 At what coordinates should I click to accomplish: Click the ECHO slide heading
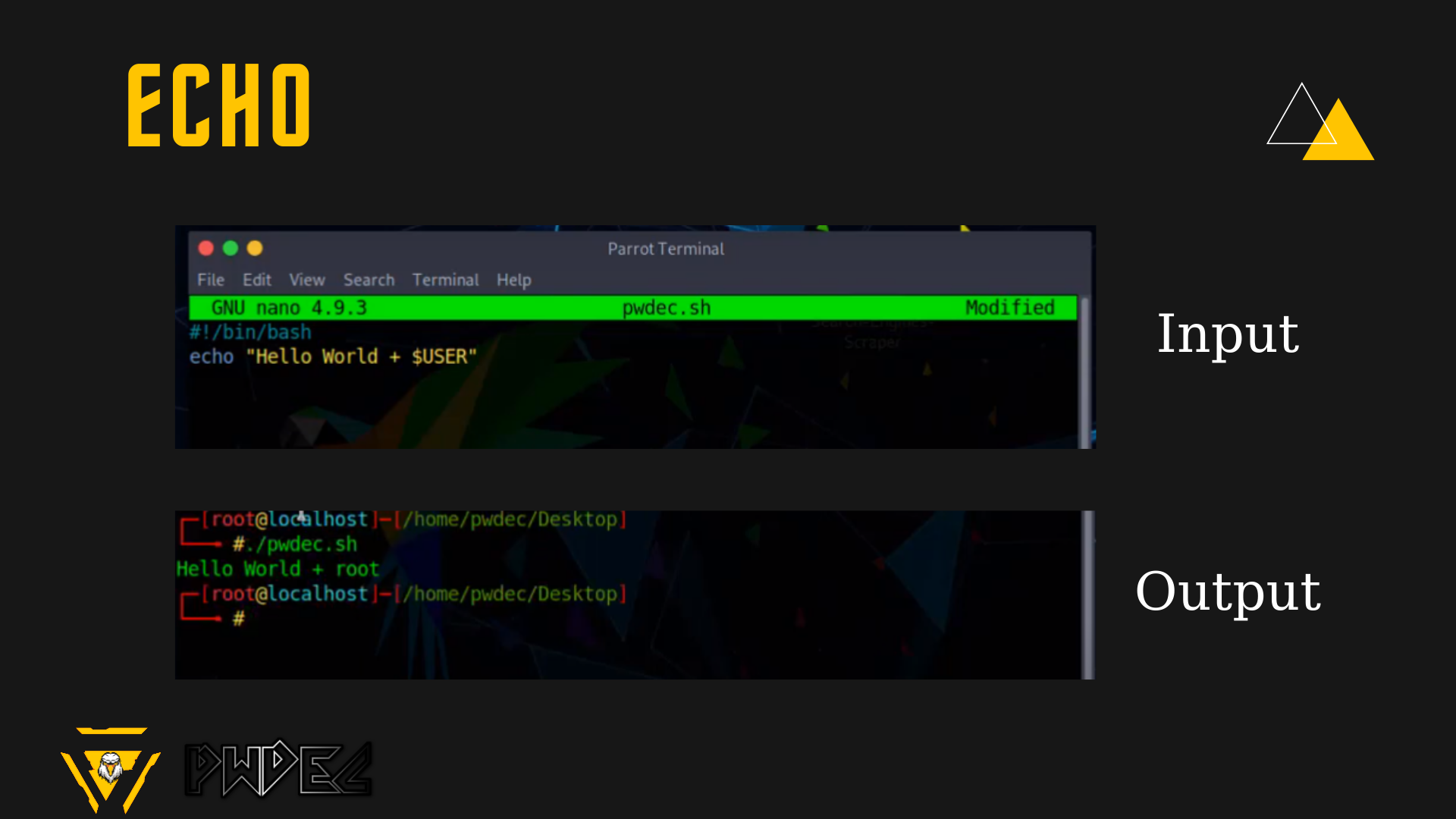[x=218, y=105]
